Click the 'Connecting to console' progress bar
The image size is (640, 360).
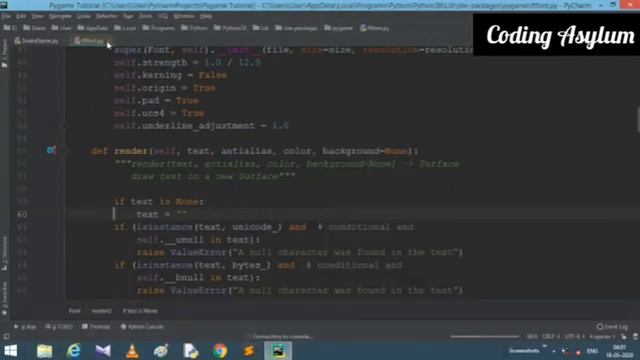point(485,336)
